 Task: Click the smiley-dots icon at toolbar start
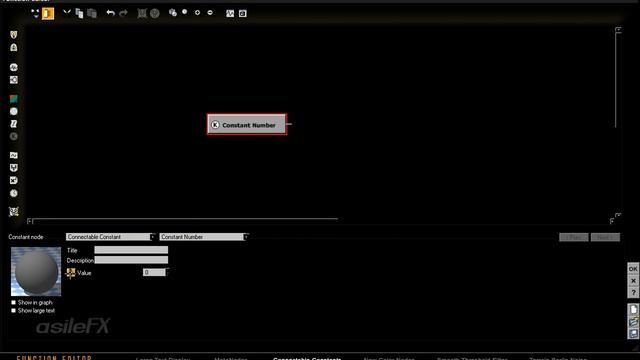35,13
